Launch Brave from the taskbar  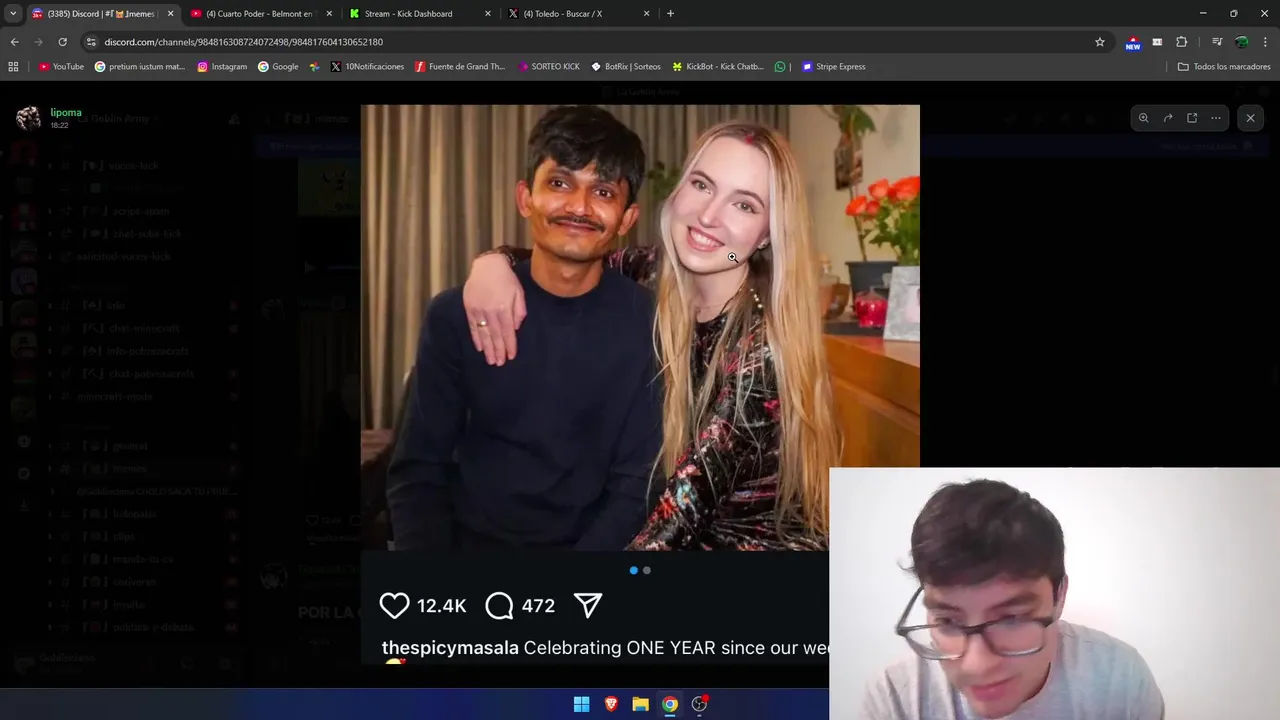[x=611, y=704]
